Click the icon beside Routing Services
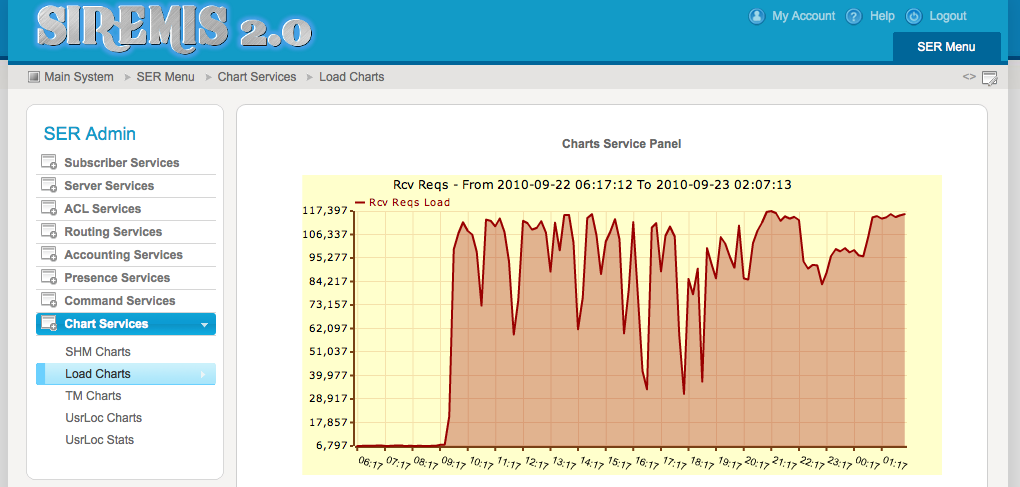The image size is (1020, 487). [49, 232]
